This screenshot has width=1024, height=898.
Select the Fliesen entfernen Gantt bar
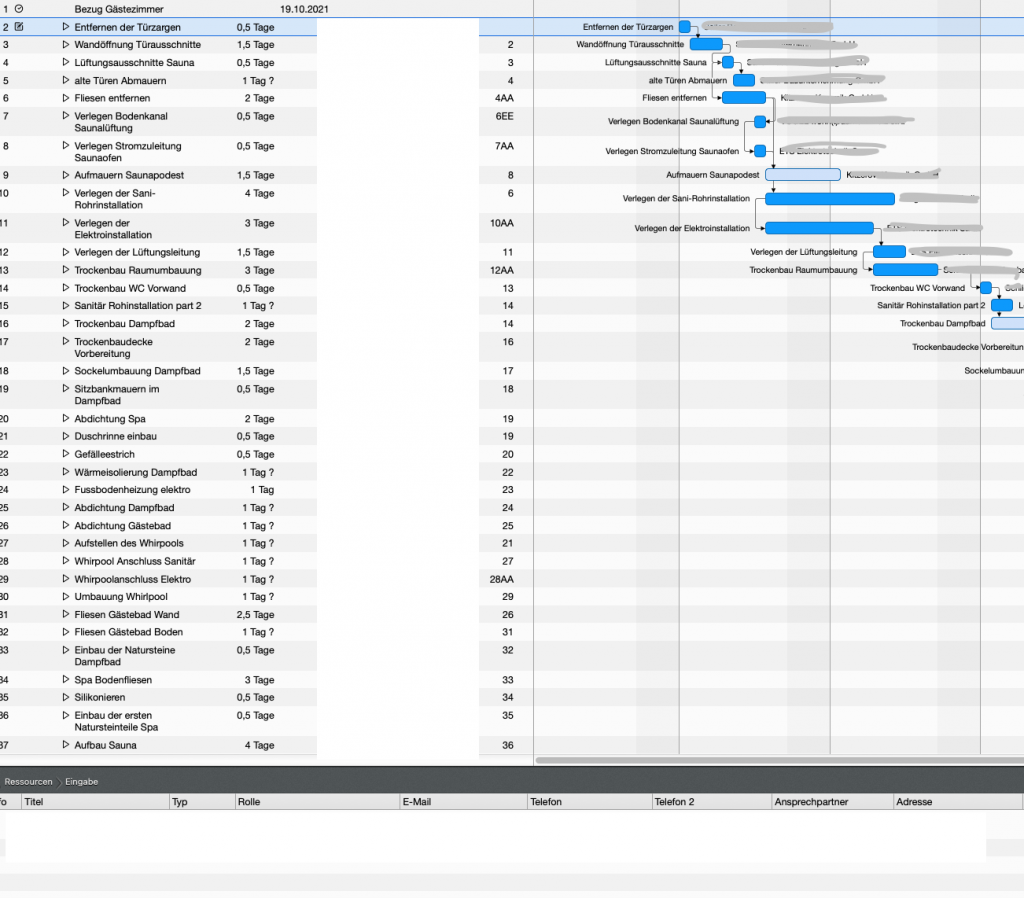click(x=744, y=98)
